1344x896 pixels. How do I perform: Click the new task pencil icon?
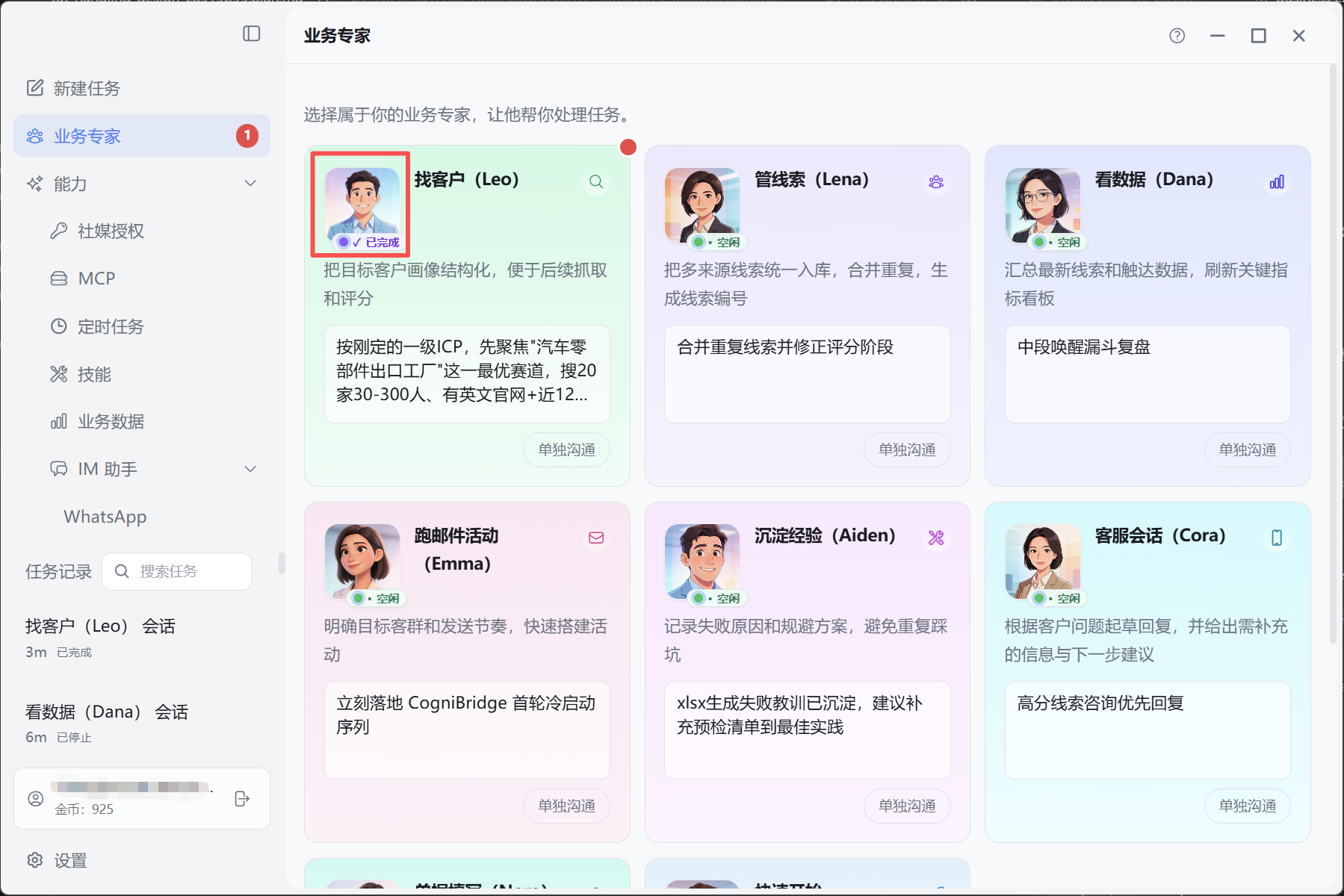[x=35, y=88]
